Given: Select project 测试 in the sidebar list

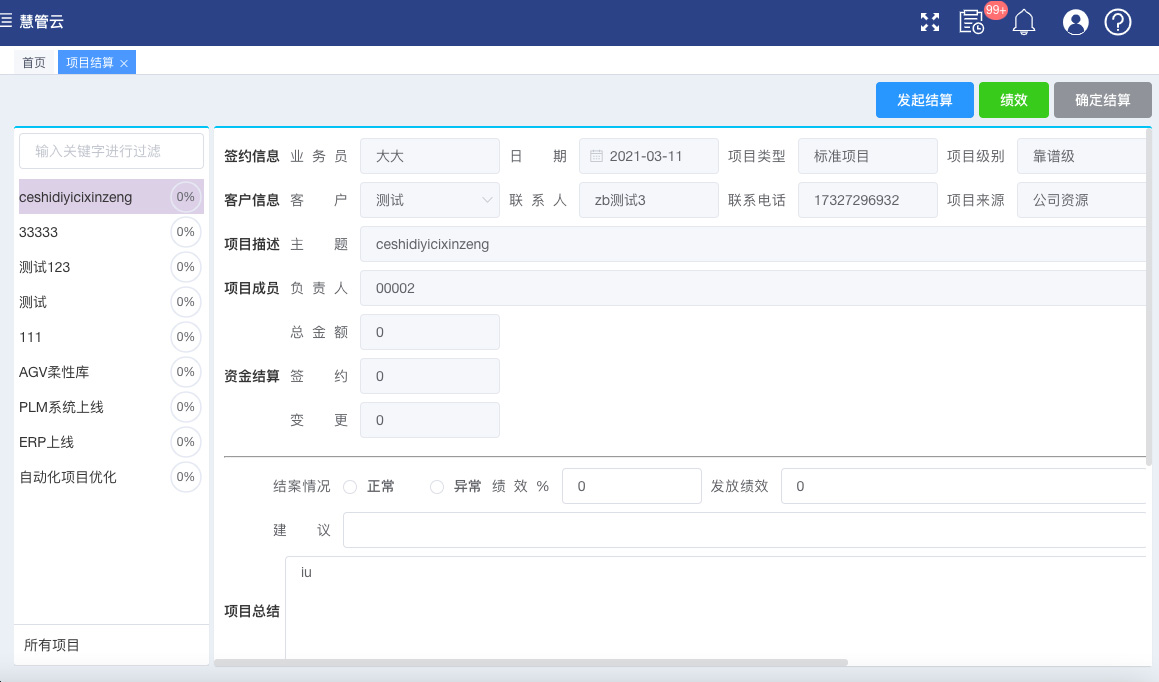Looking at the screenshot, I should pos(111,302).
